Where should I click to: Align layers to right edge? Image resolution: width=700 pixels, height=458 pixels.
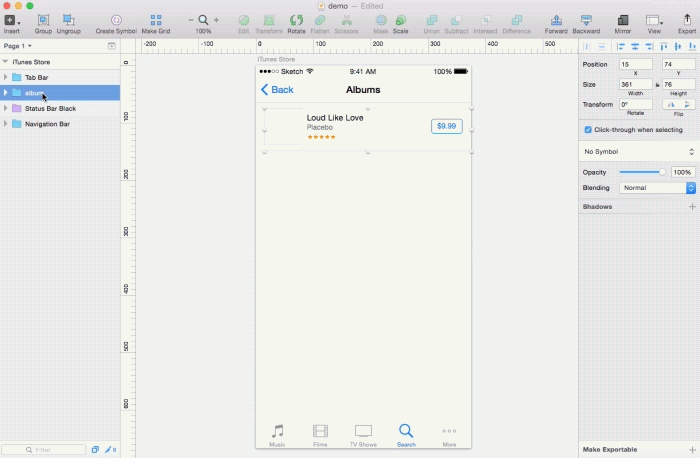(x=649, y=46)
